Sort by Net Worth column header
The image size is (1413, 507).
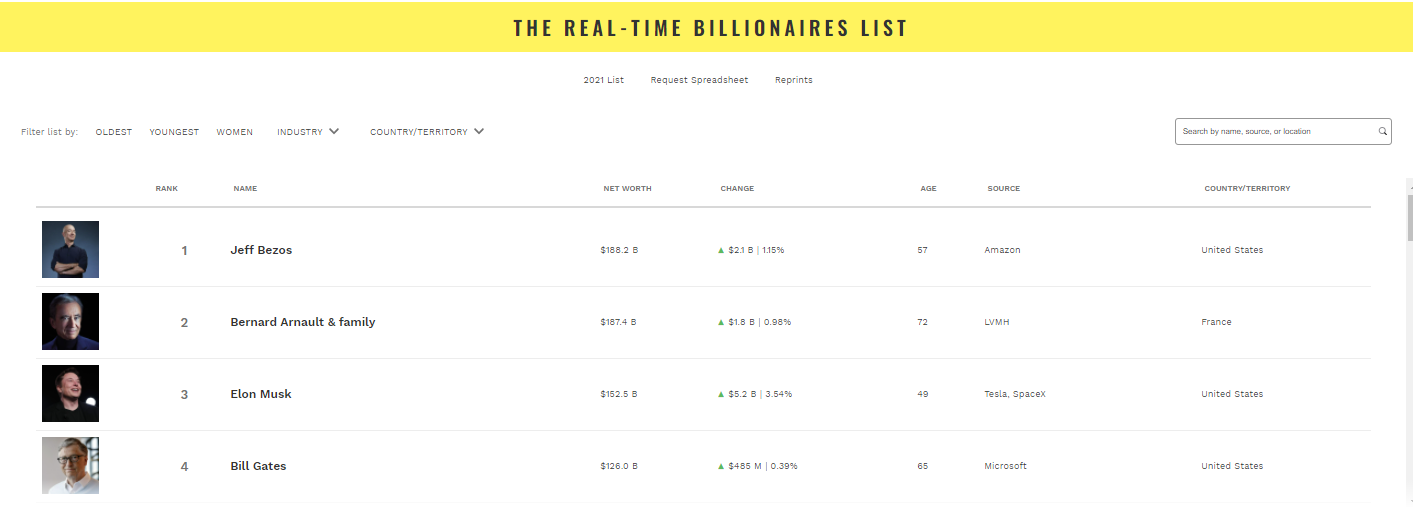coord(627,188)
